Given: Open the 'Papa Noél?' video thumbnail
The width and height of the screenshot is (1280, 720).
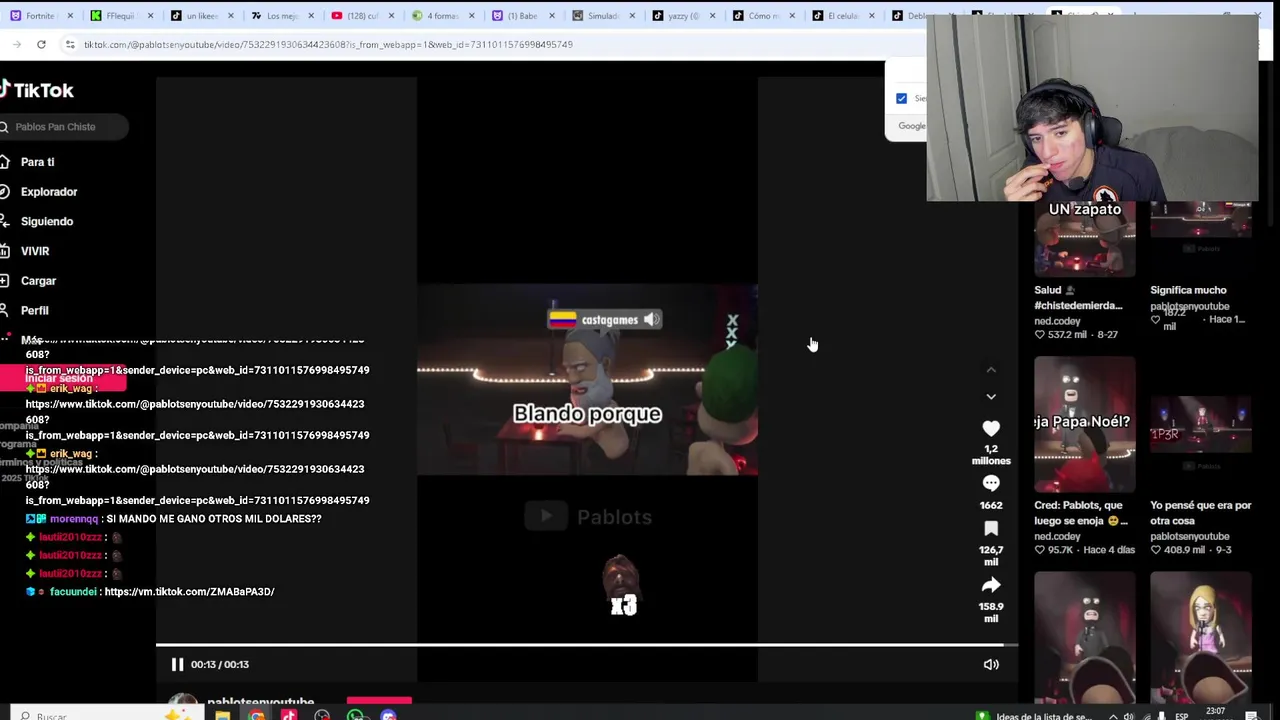Looking at the screenshot, I should click(1085, 424).
